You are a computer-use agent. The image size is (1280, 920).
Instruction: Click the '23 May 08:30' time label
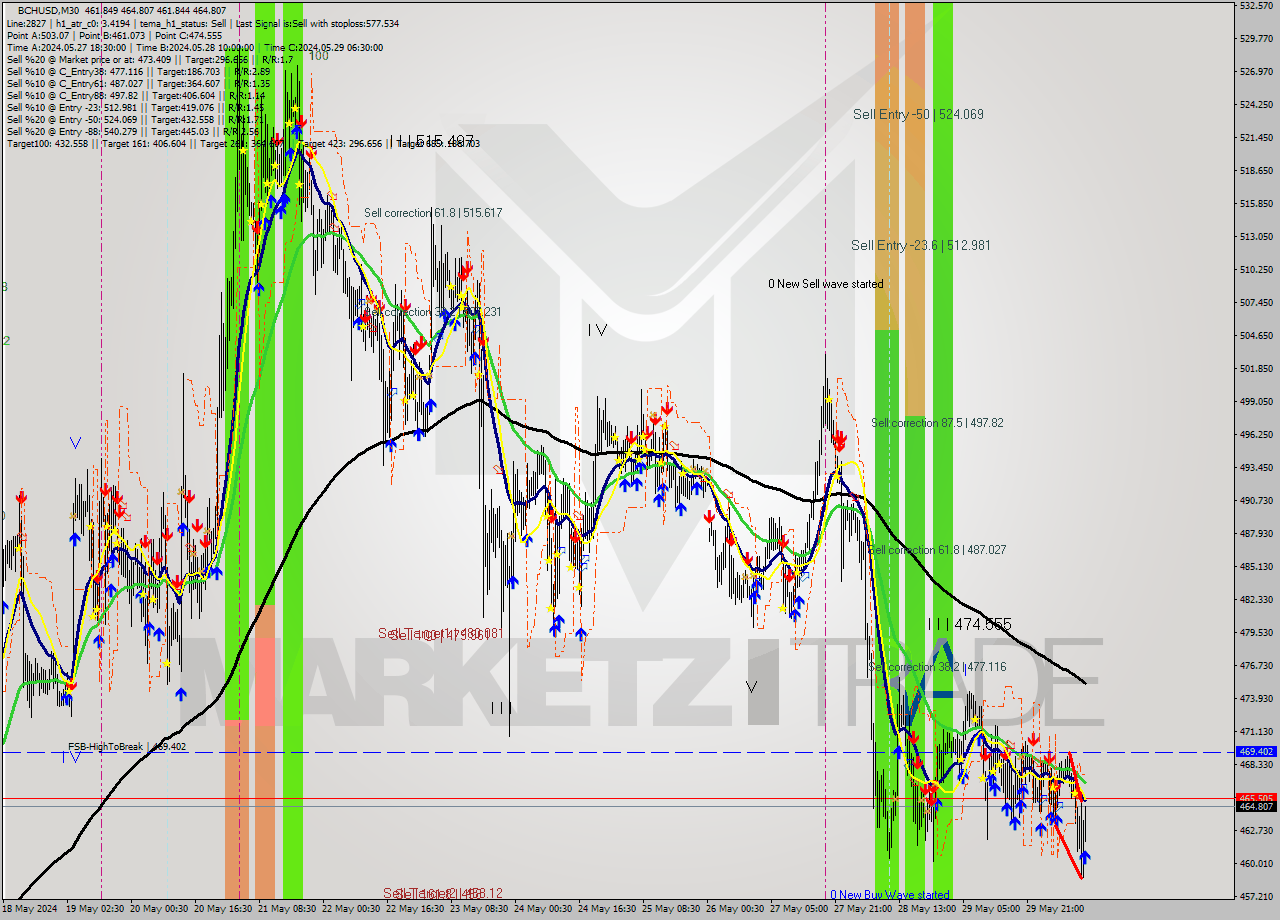point(478,909)
